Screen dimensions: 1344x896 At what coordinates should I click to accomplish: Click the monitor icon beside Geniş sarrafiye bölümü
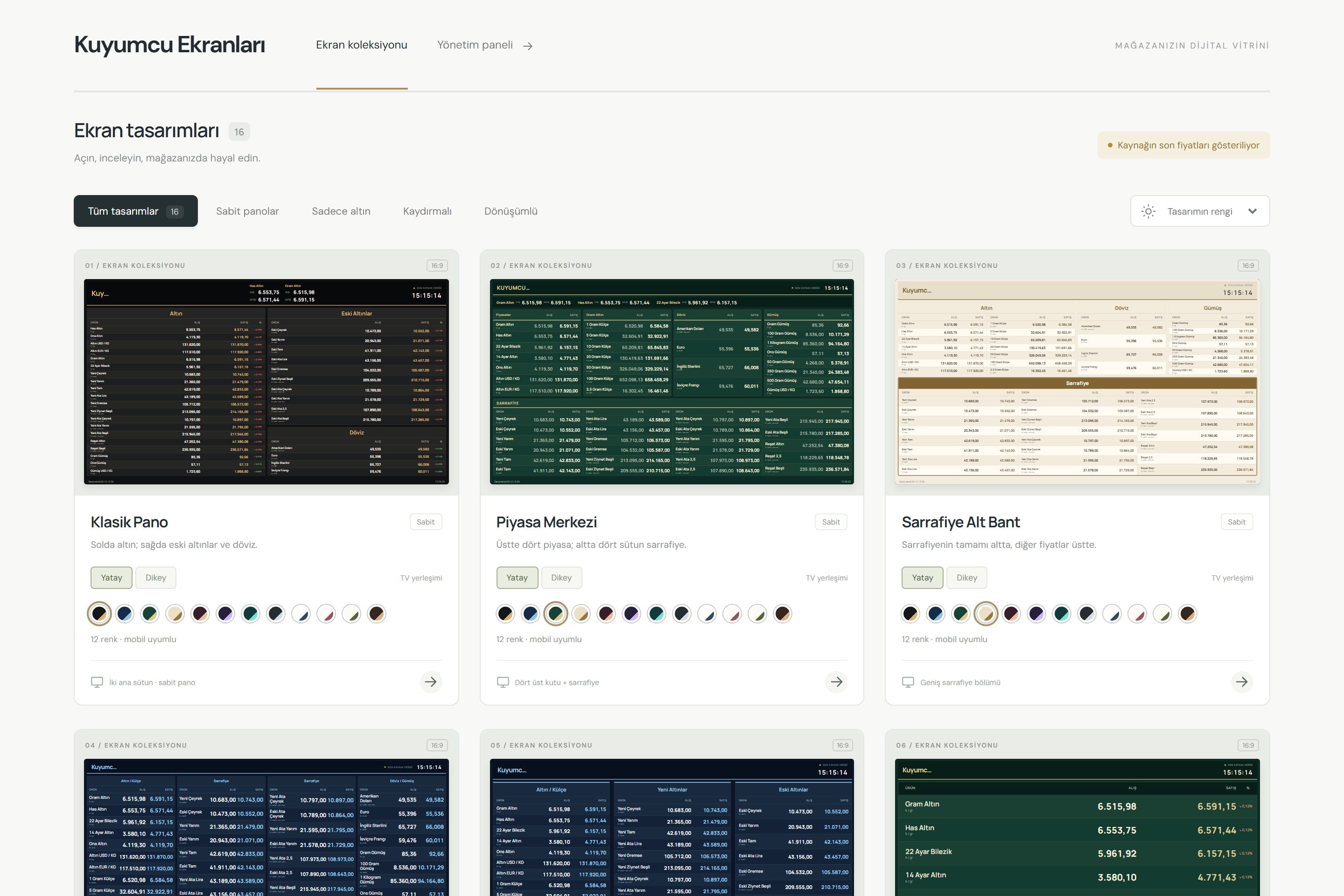click(x=908, y=682)
